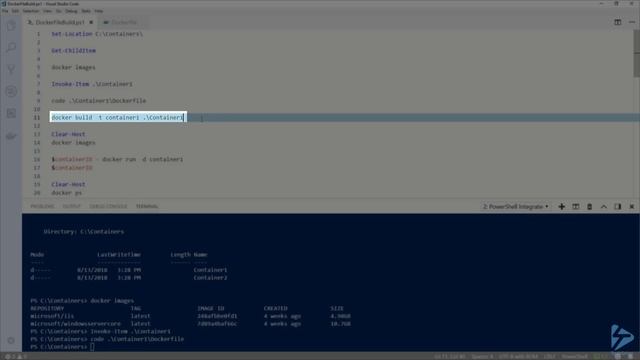Click microsoft/iis in the terminal output
The height and width of the screenshot is (360, 640).
pyautogui.click(x=52, y=316)
